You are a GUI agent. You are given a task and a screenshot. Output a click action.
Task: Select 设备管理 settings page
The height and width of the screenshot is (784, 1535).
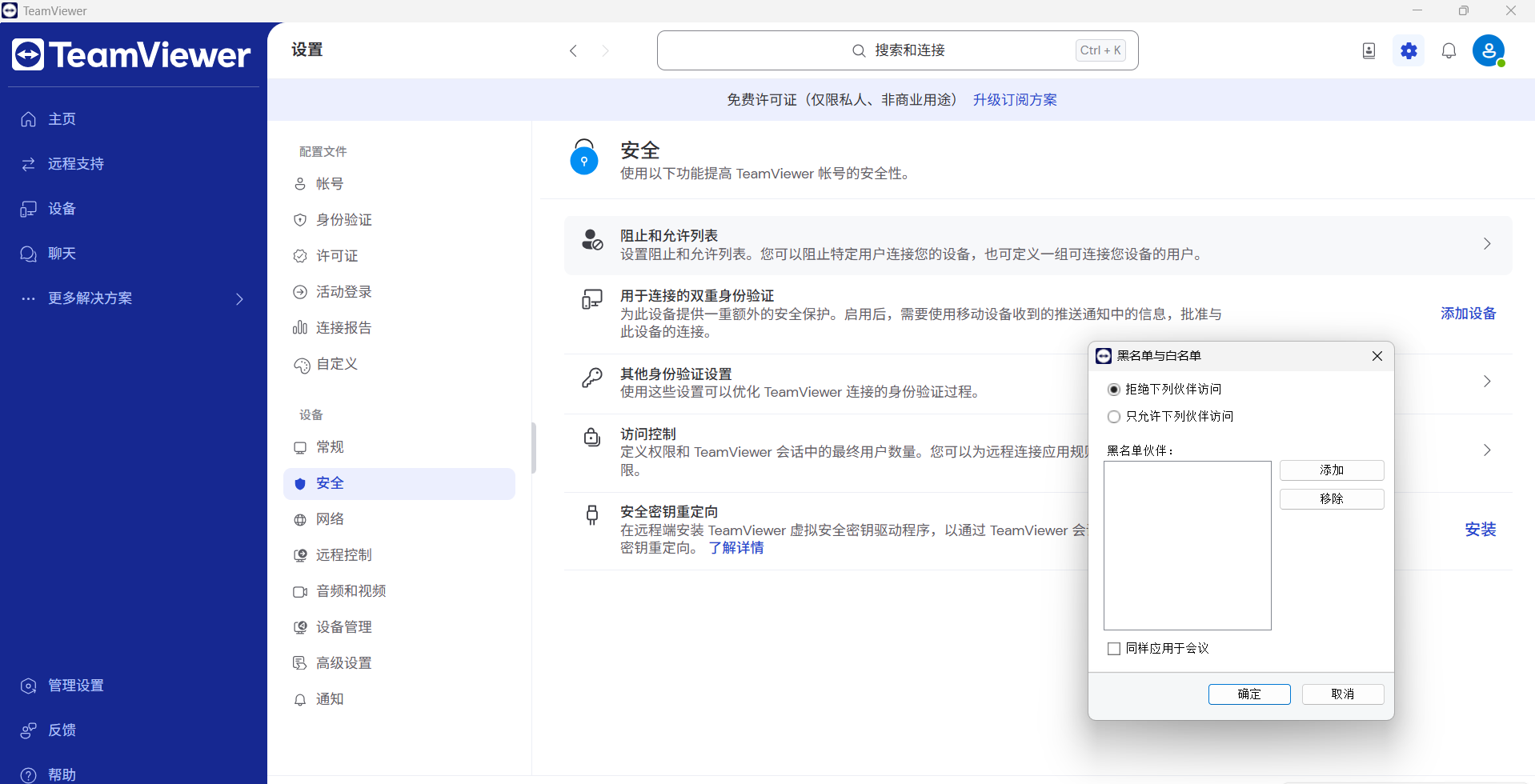(x=399, y=627)
